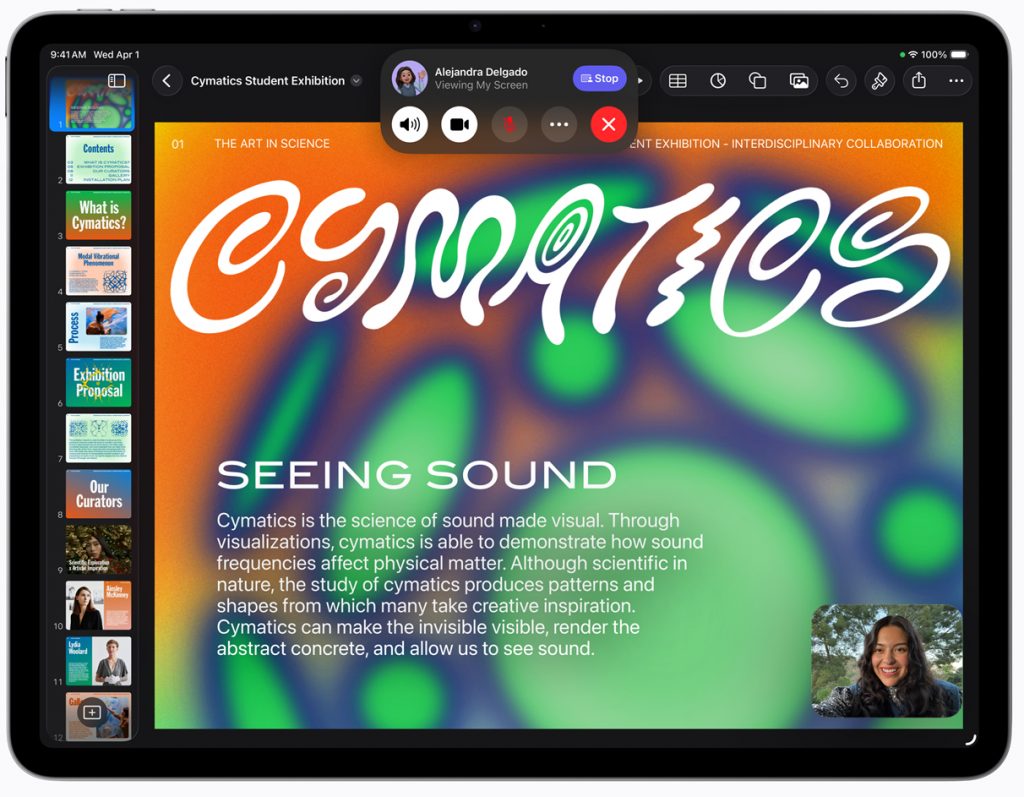Select the 'What is Cymatics?' slide thumbnail
Image resolution: width=1024 pixels, height=797 pixels.
point(98,215)
